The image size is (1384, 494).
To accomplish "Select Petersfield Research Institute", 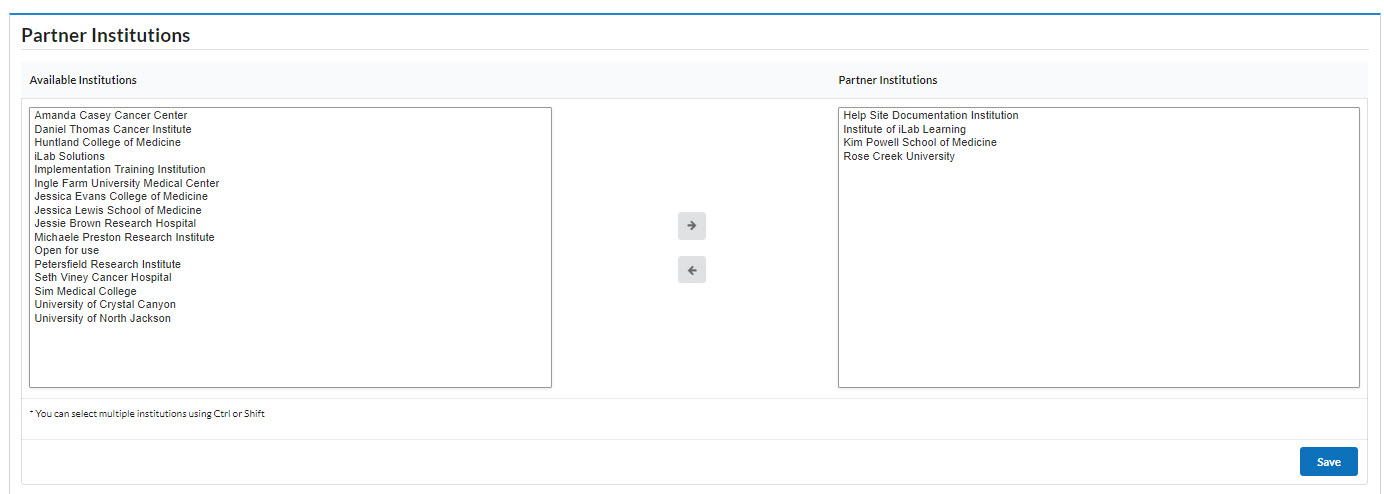I will click(108, 265).
